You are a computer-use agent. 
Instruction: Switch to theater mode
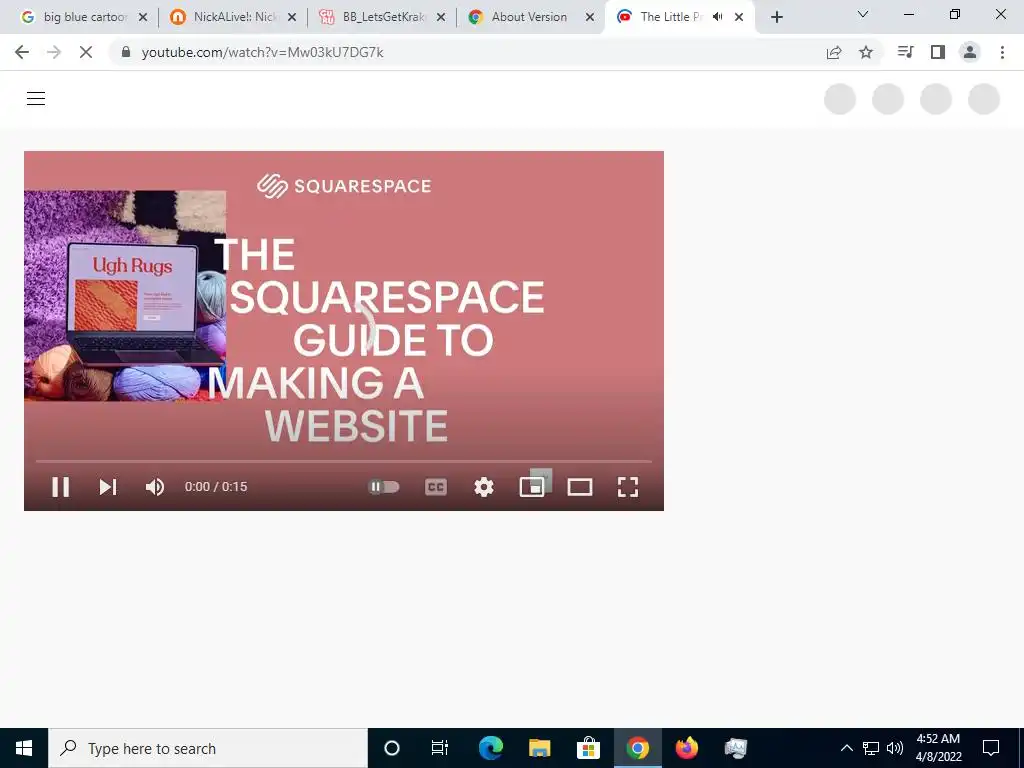point(579,487)
